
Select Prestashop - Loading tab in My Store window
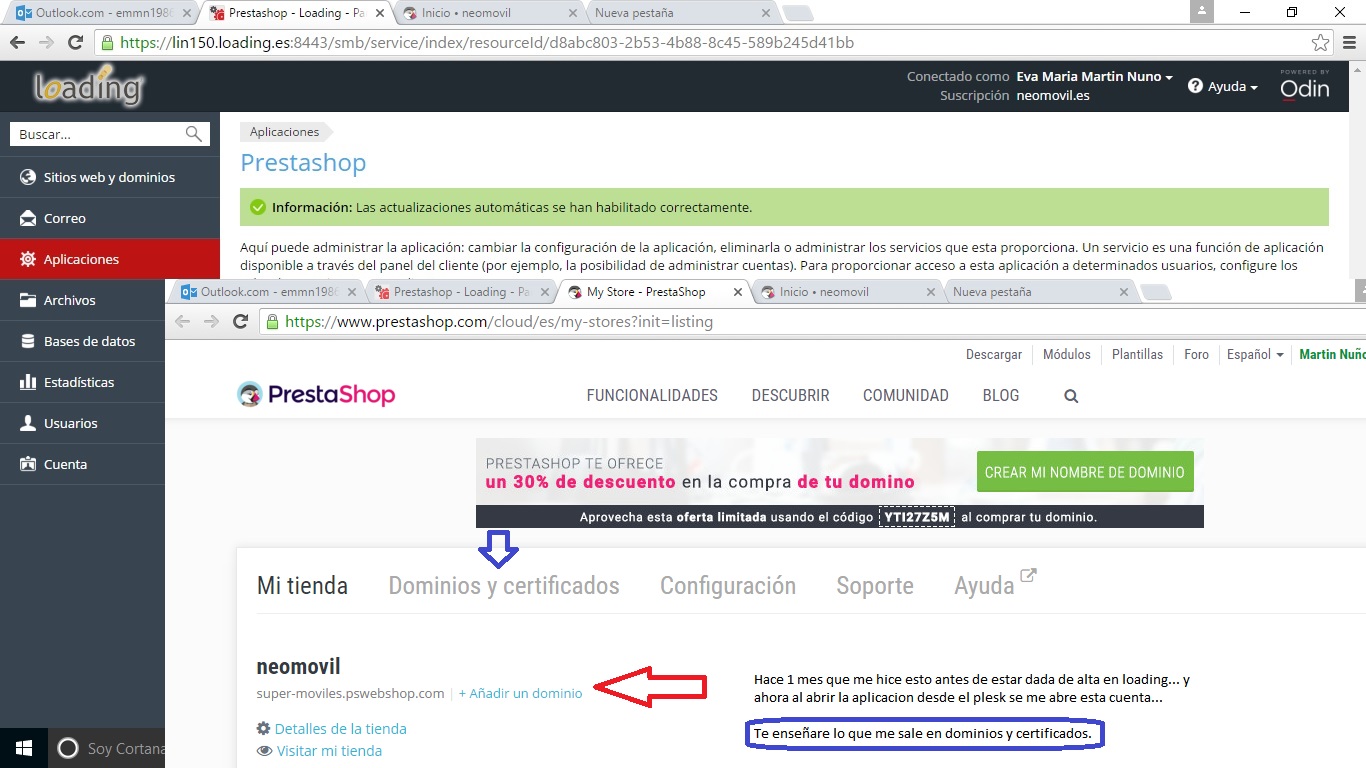(460, 292)
